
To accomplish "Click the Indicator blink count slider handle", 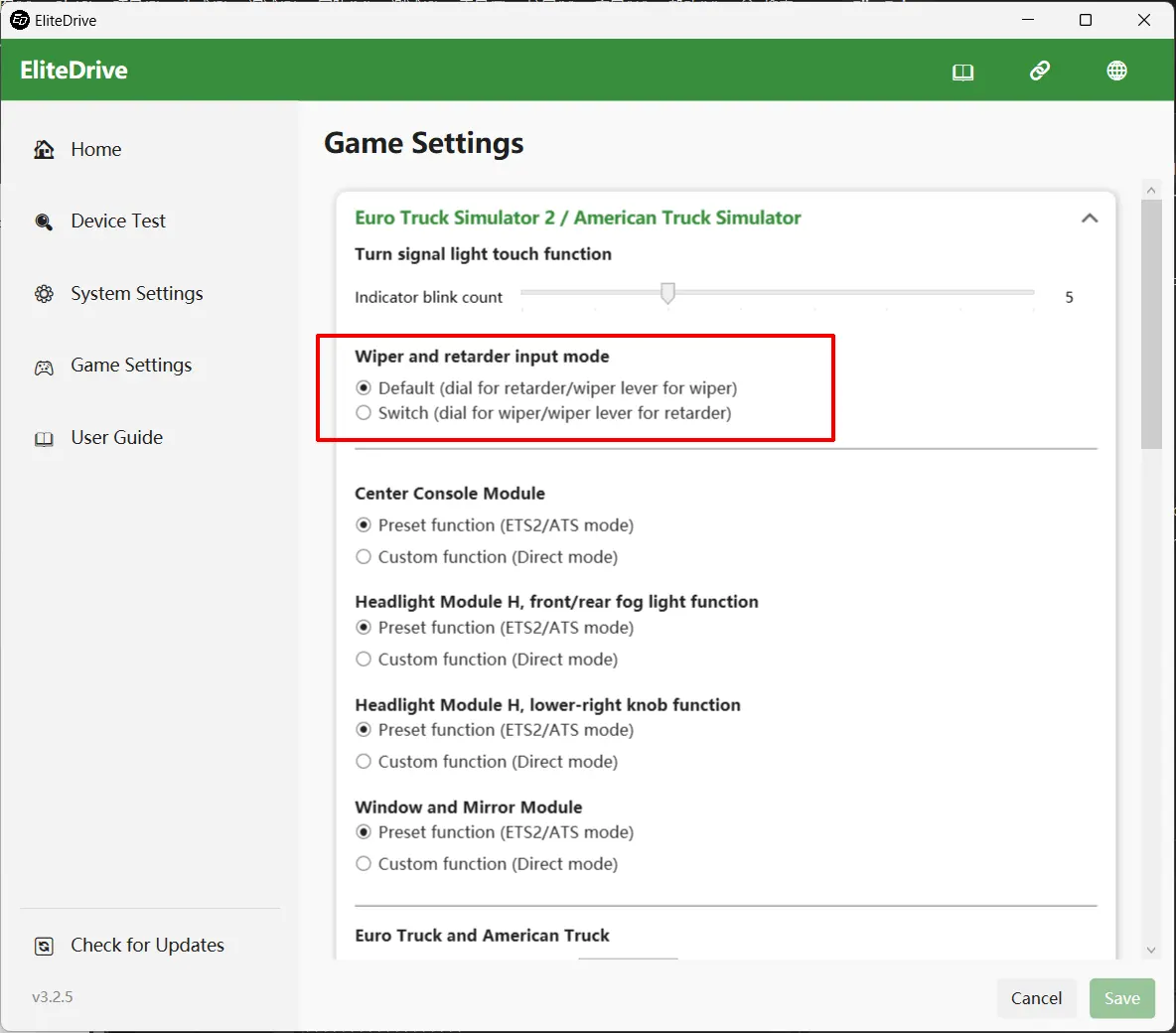I will 667,293.
